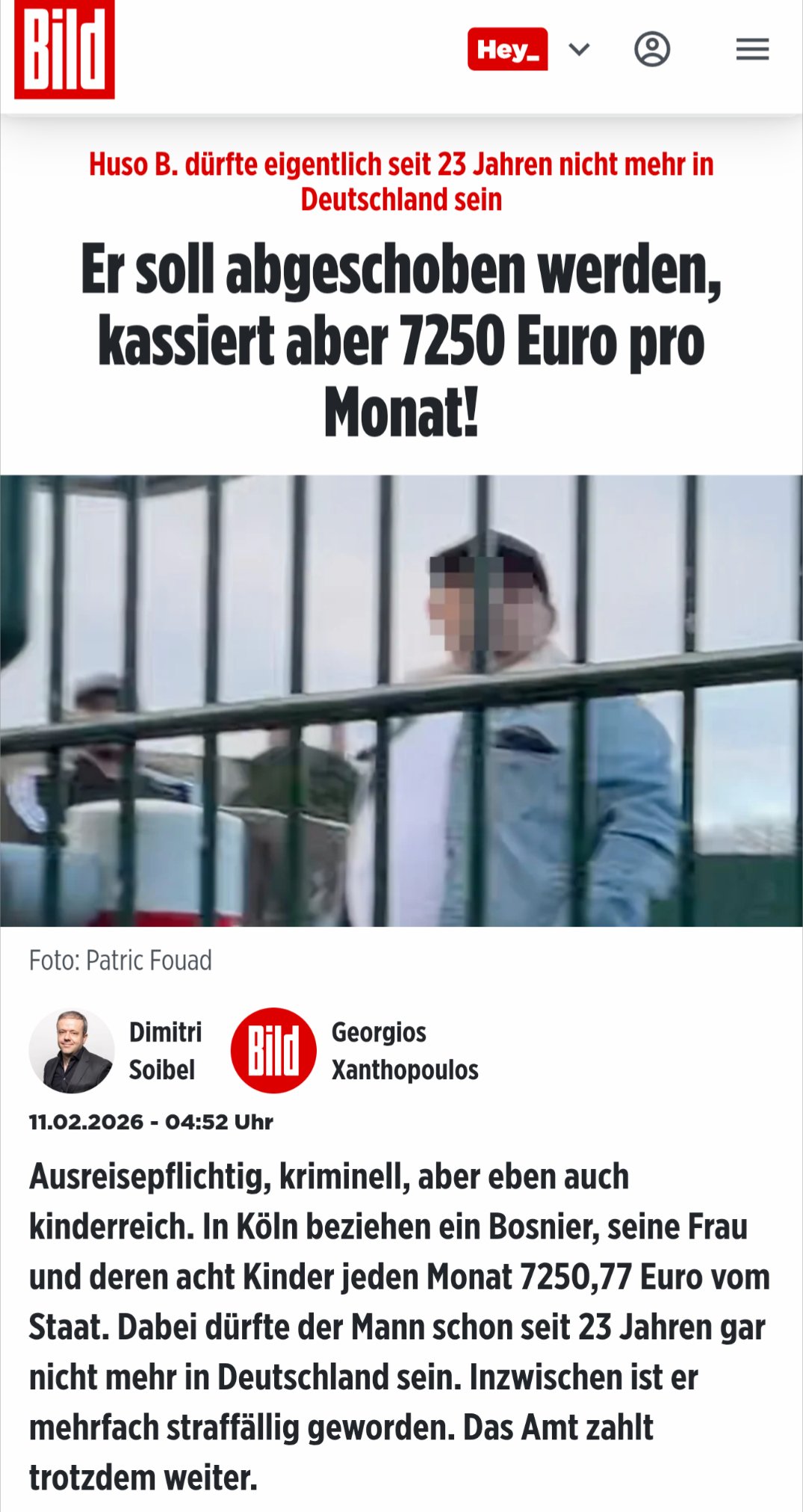Open author name Dimitri Soibel
The width and height of the screenshot is (803, 1512).
tap(165, 1050)
